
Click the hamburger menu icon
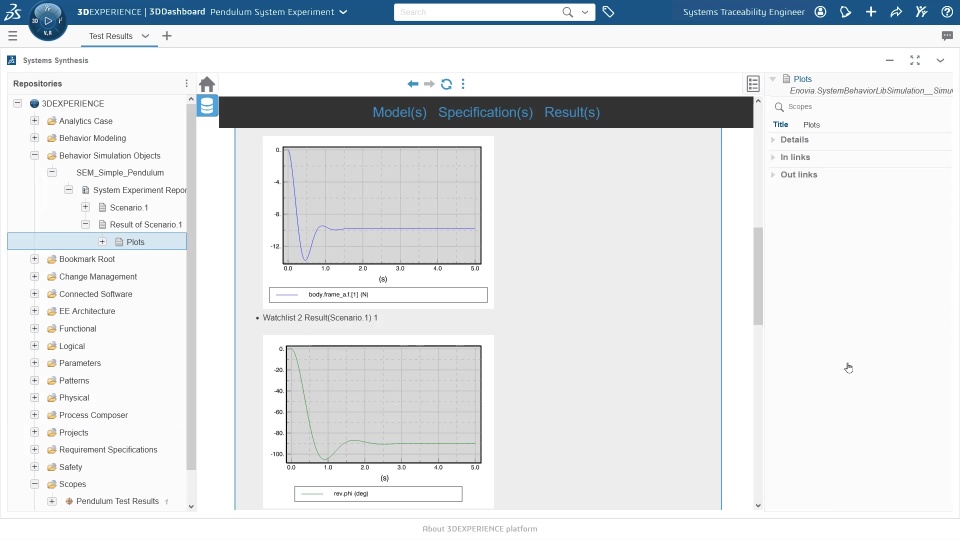click(x=12, y=36)
